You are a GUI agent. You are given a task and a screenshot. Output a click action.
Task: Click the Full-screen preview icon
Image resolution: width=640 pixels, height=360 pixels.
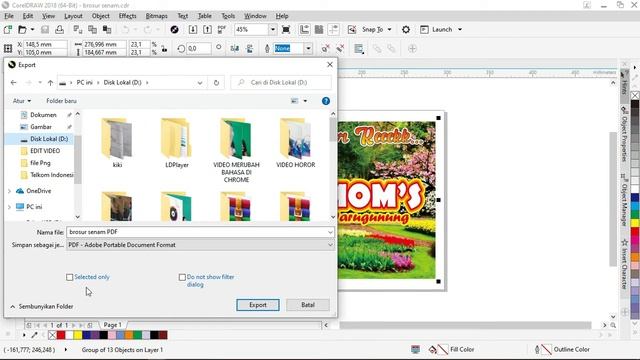coord(286,29)
